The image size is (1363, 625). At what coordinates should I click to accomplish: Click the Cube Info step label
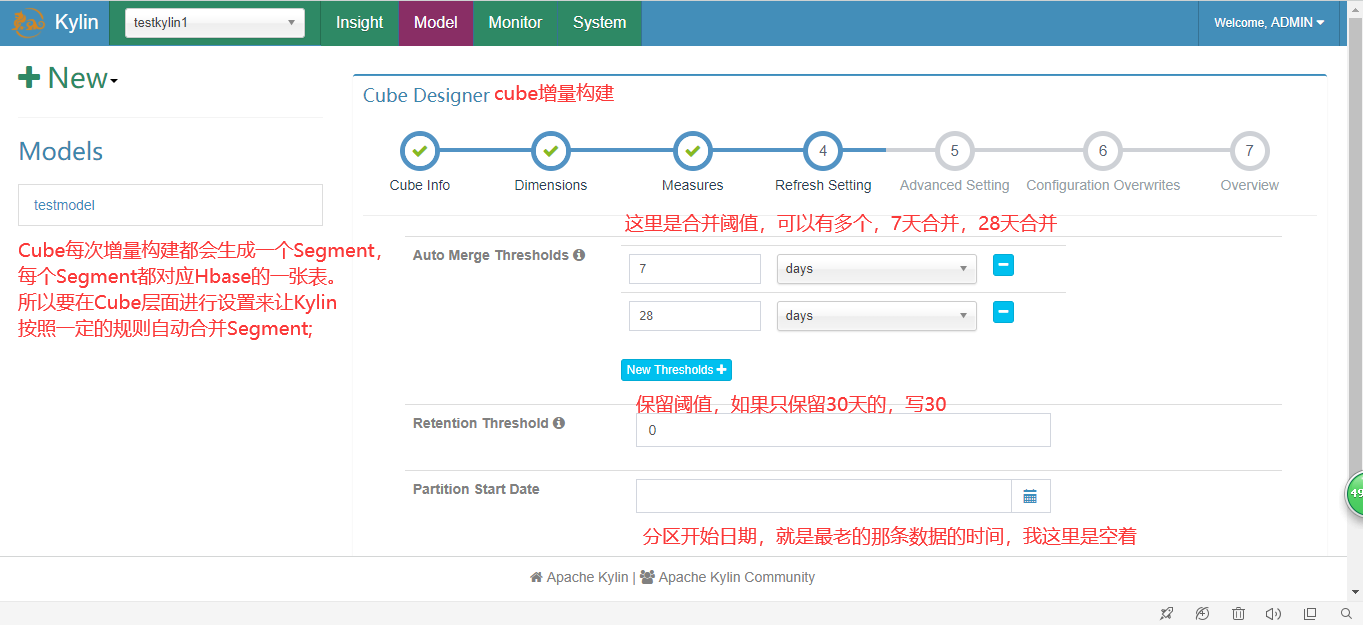click(x=420, y=185)
